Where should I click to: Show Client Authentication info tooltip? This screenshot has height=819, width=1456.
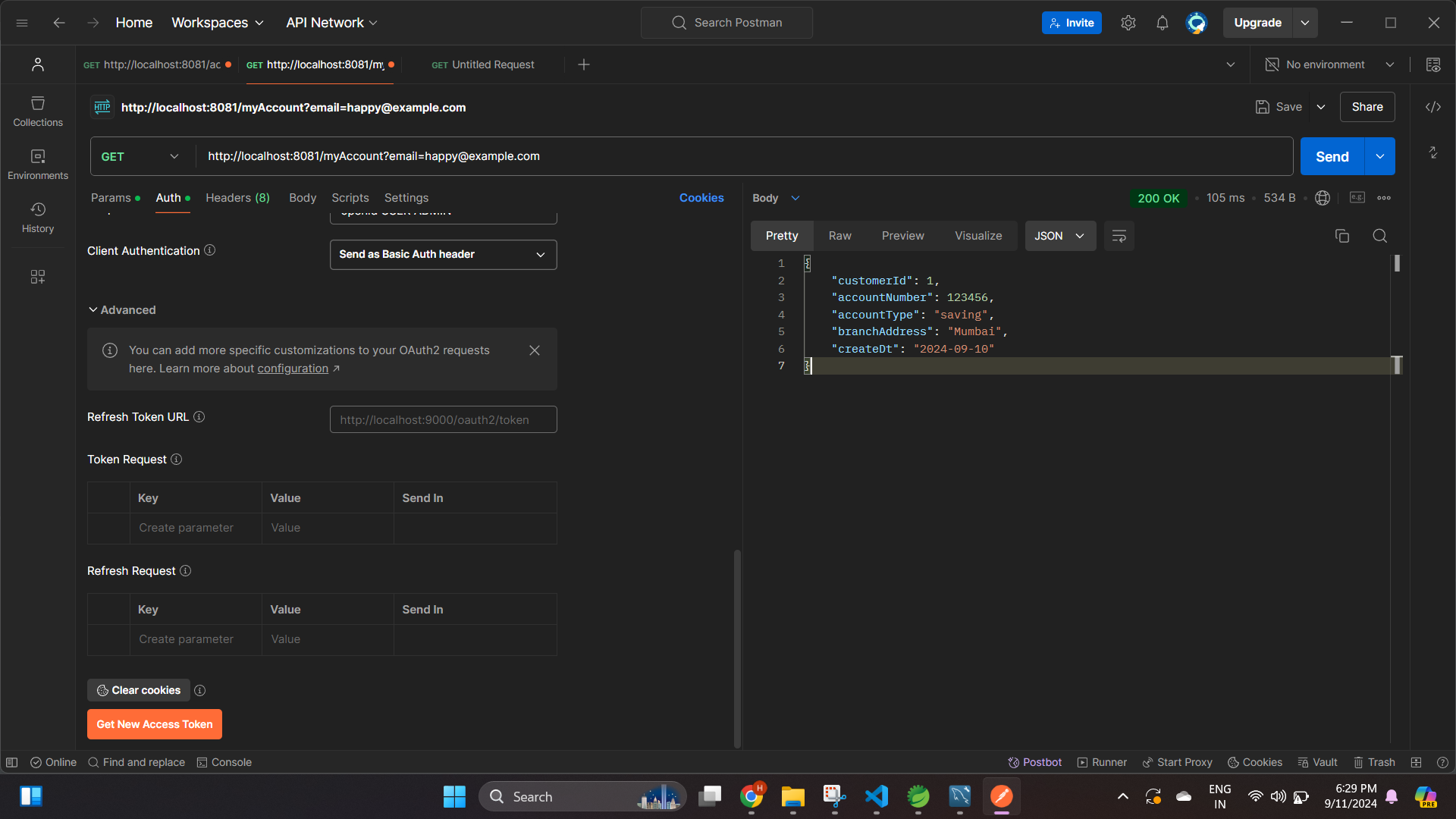click(210, 250)
